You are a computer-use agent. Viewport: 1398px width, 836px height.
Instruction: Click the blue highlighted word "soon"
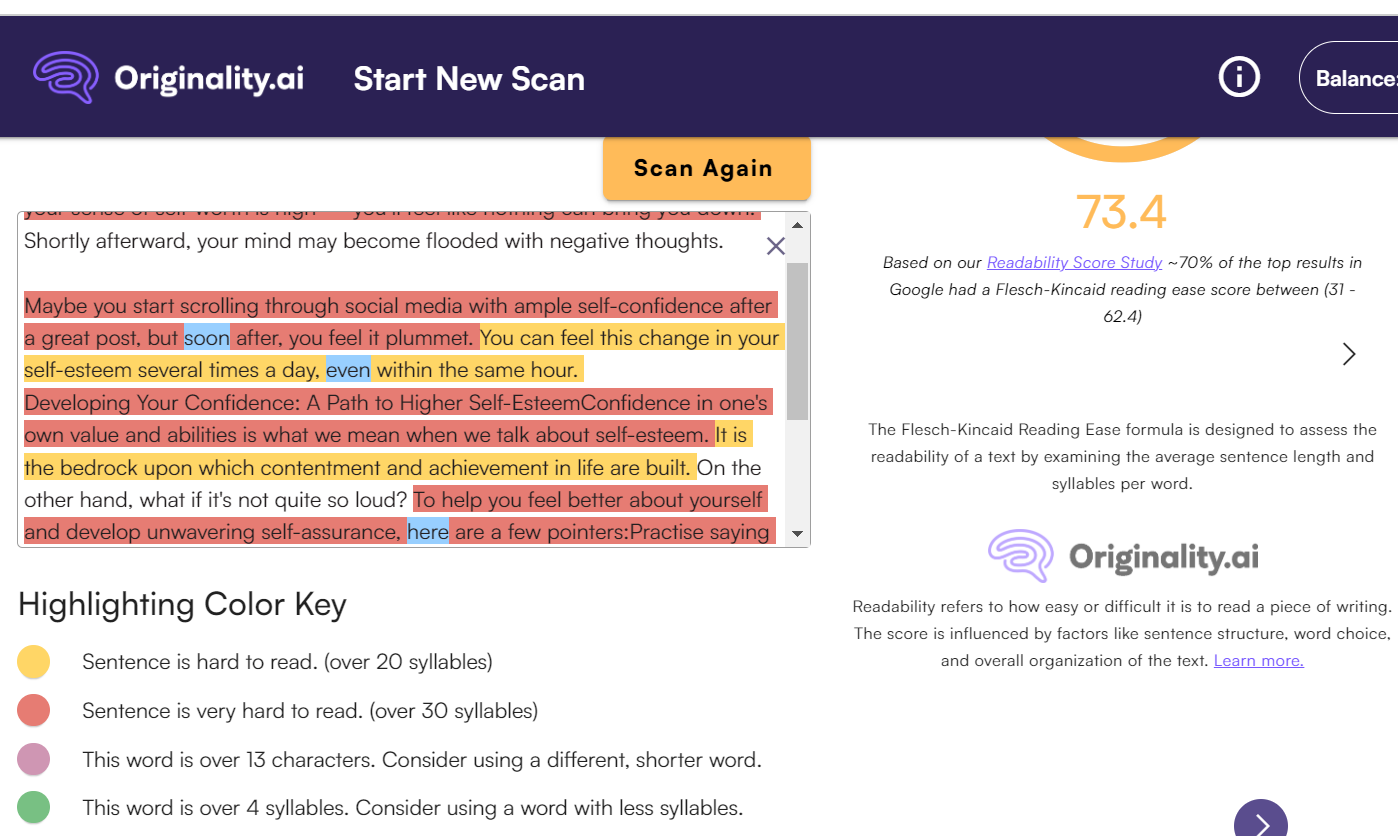(x=207, y=338)
